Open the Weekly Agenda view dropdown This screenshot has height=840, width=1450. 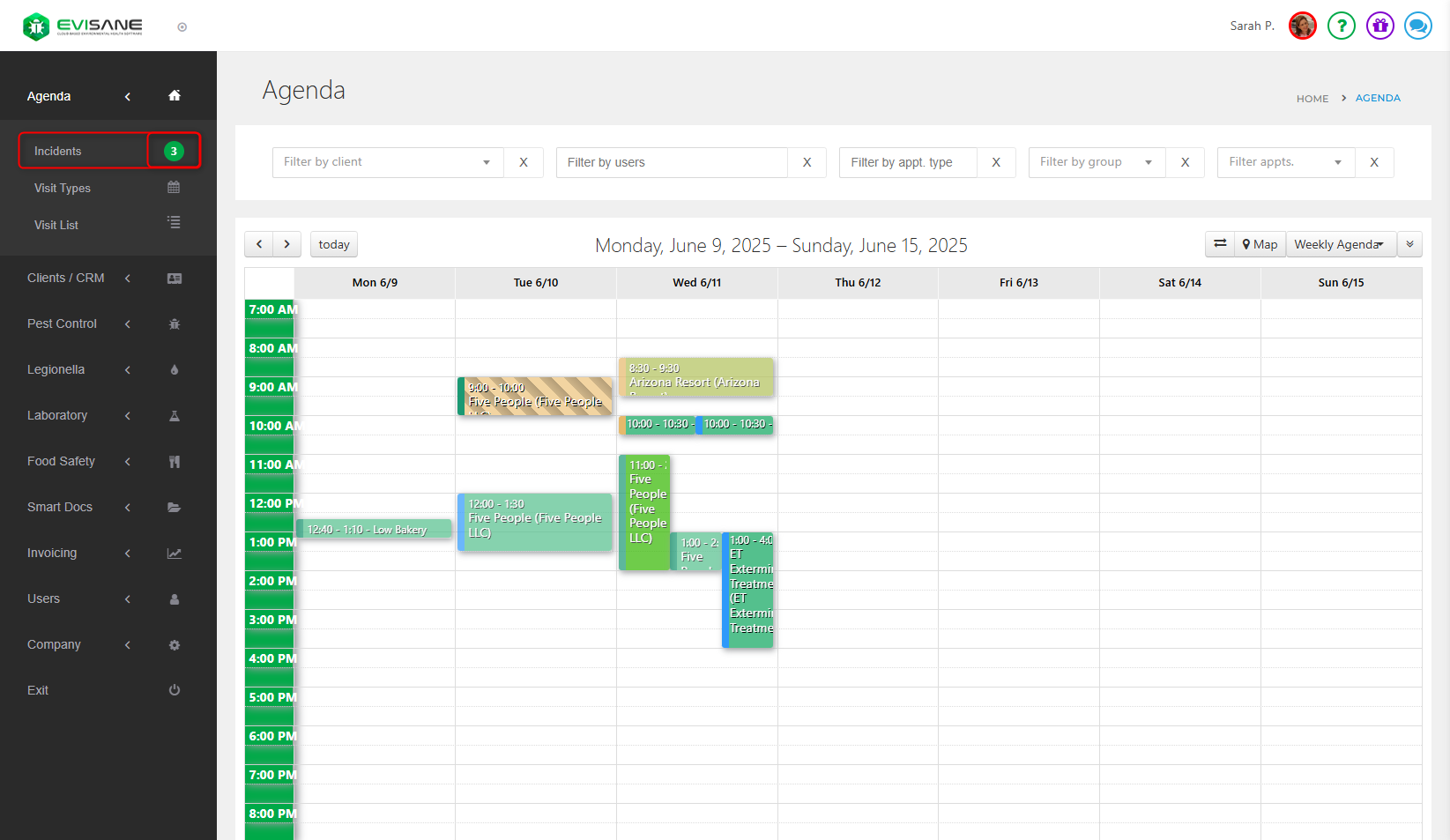point(1341,244)
